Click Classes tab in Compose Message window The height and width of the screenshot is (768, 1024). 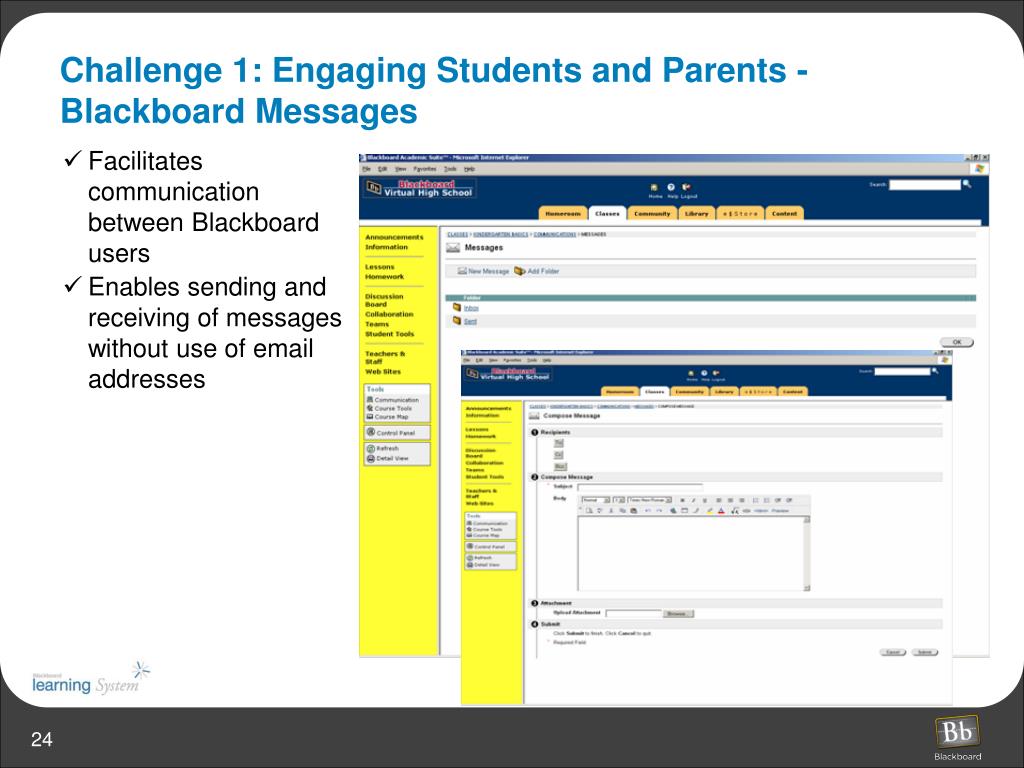(x=654, y=392)
